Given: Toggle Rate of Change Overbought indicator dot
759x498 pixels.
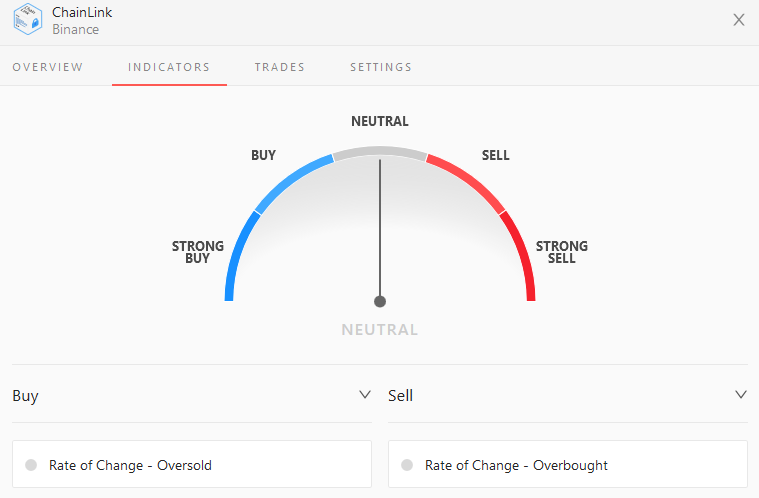Looking at the screenshot, I should click(407, 465).
